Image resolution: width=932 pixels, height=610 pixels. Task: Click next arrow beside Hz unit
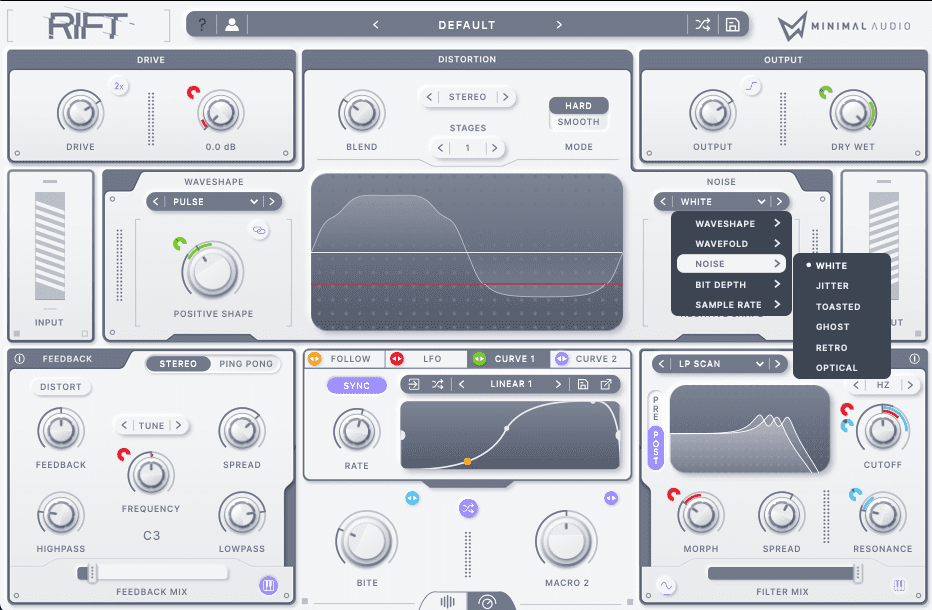[x=909, y=385]
